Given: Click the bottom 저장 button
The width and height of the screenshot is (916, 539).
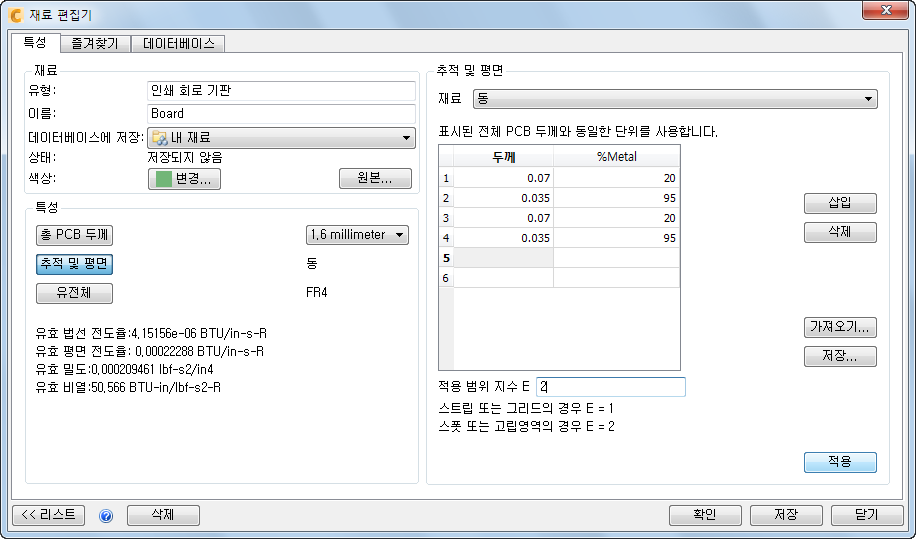Looking at the screenshot, I should tap(786, 515).
